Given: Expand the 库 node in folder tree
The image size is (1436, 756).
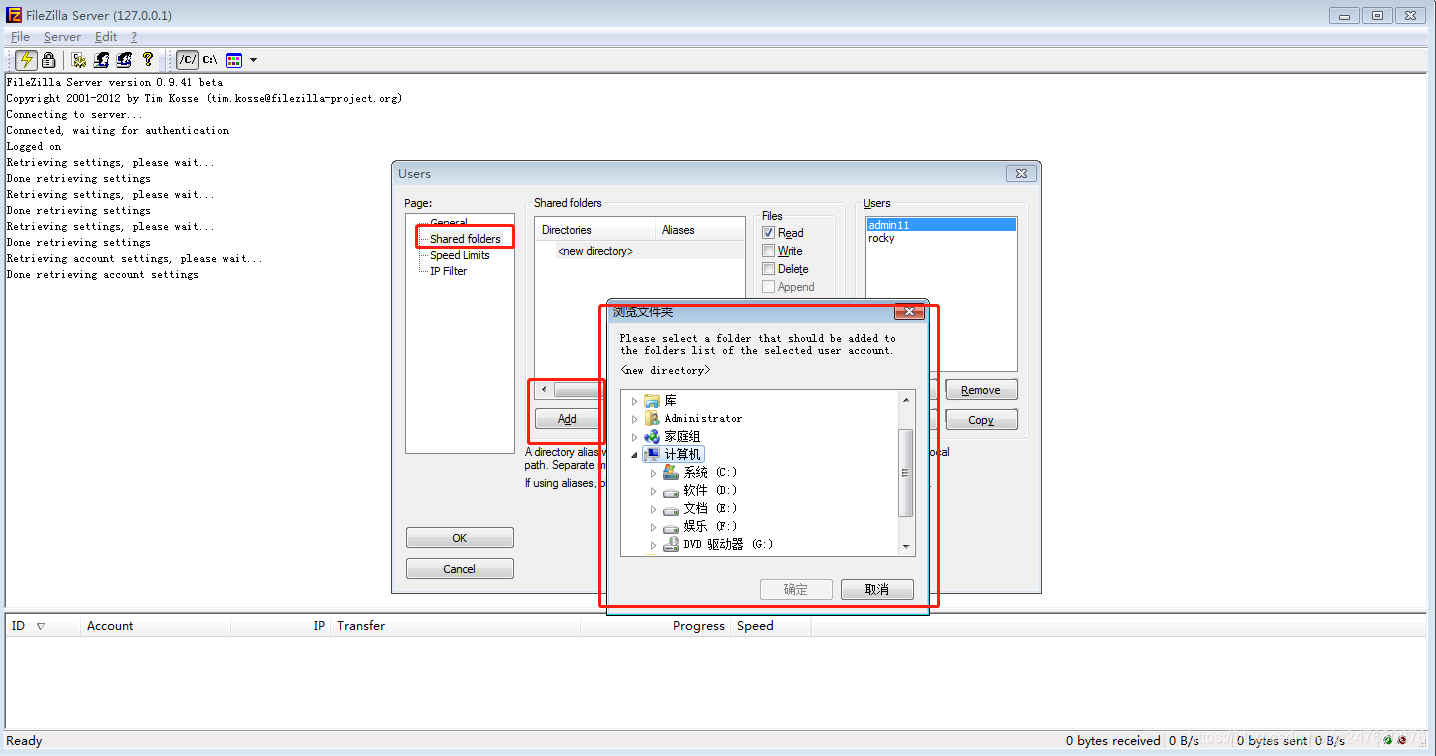Looking at the screenshot, I should point(634,401).
